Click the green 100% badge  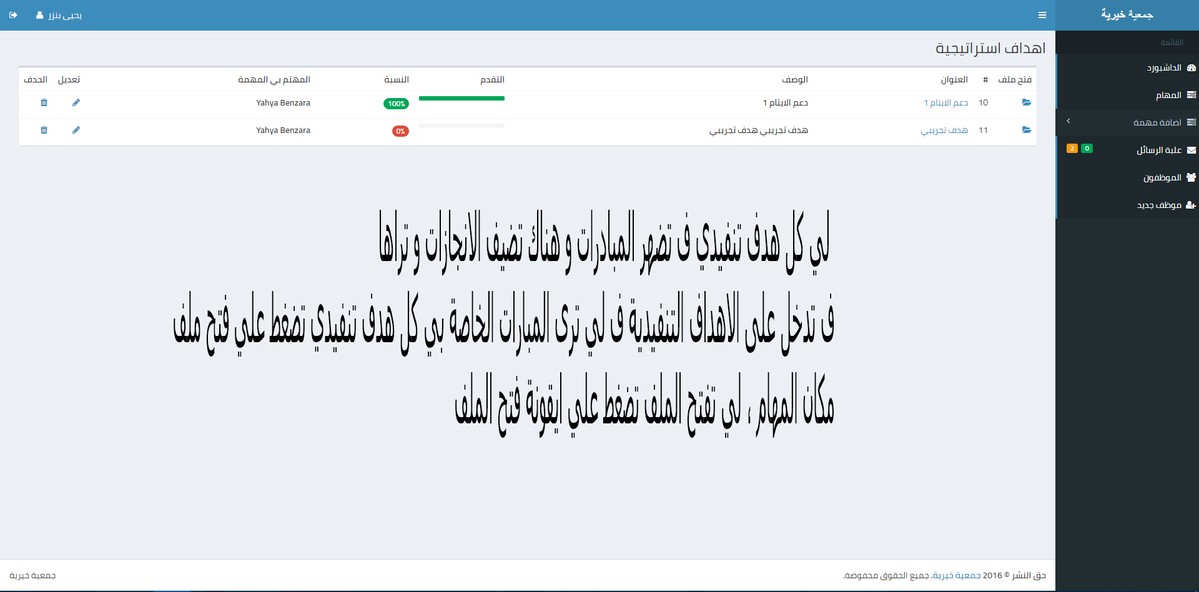(x=396, y=103)
